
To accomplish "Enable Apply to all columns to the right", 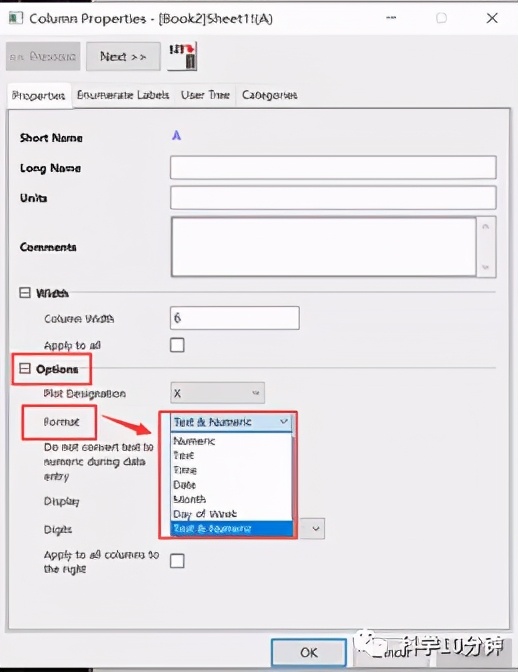I will (177, 561).
